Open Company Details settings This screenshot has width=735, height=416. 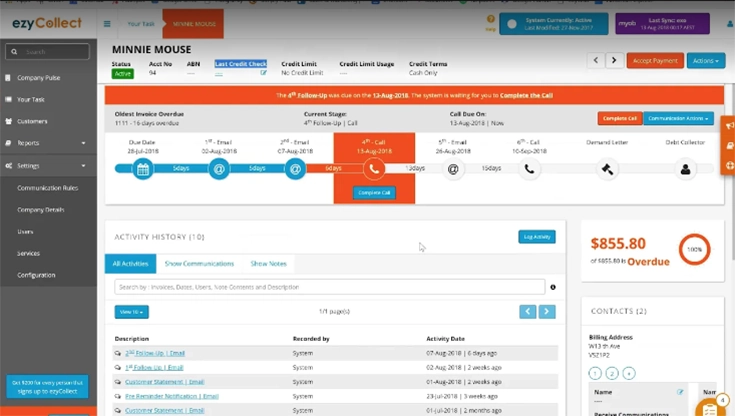pyautogui.click(x=41, y=210)
